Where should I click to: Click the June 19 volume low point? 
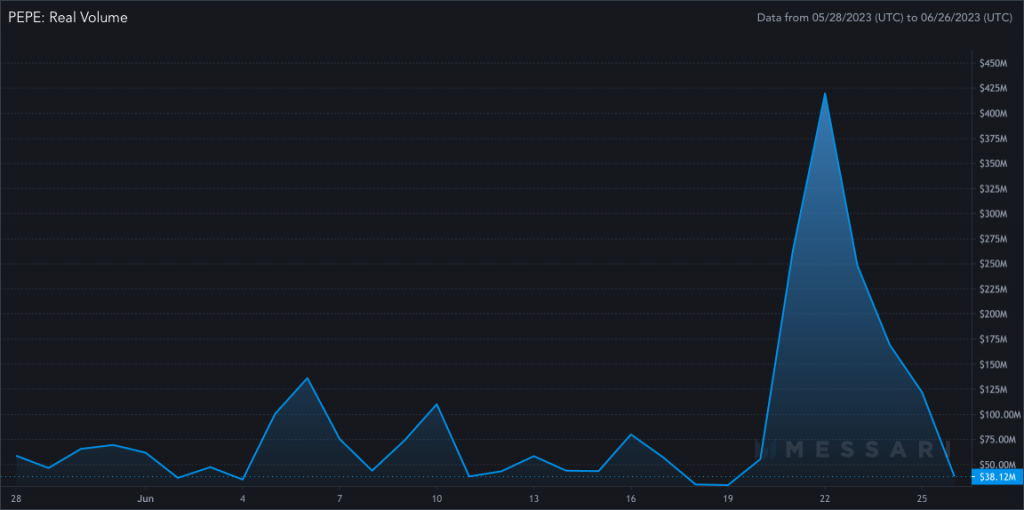[727, 485]
